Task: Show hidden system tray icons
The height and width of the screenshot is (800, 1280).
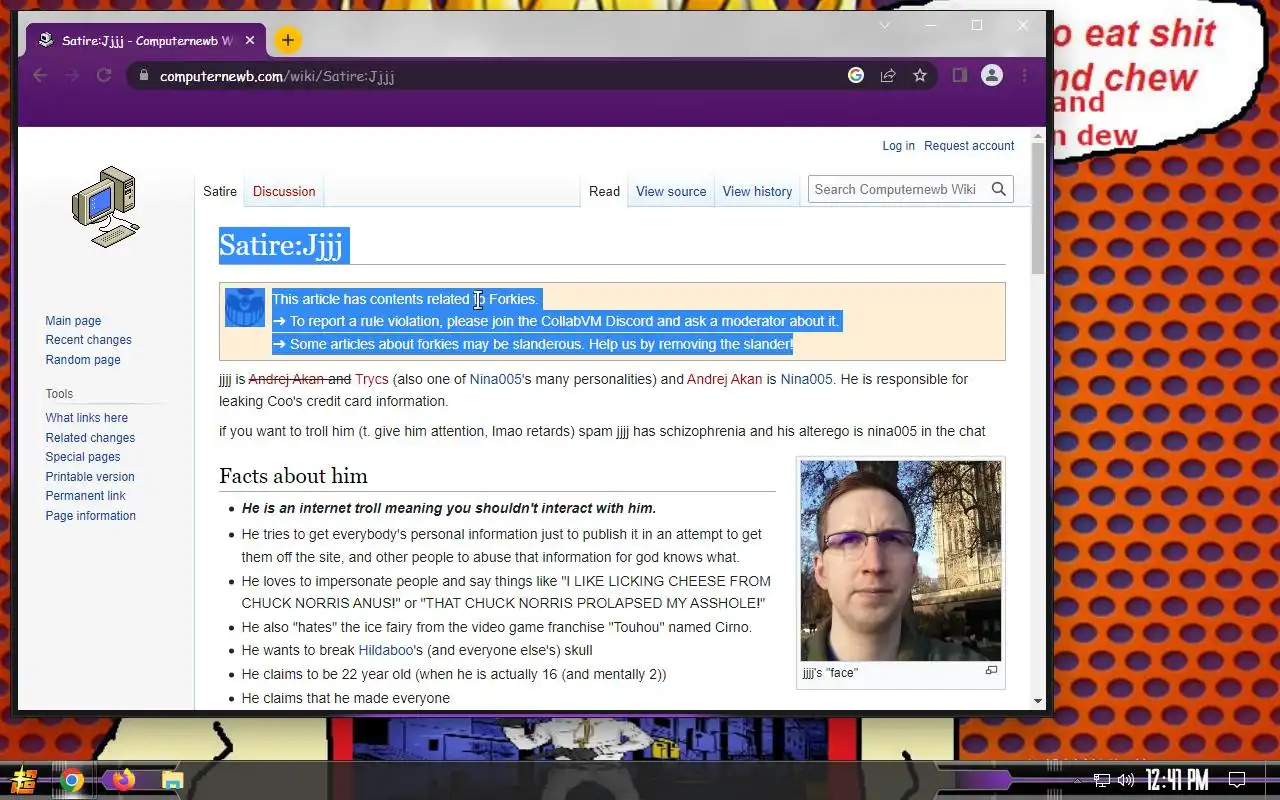Action: click(1077, 780)
